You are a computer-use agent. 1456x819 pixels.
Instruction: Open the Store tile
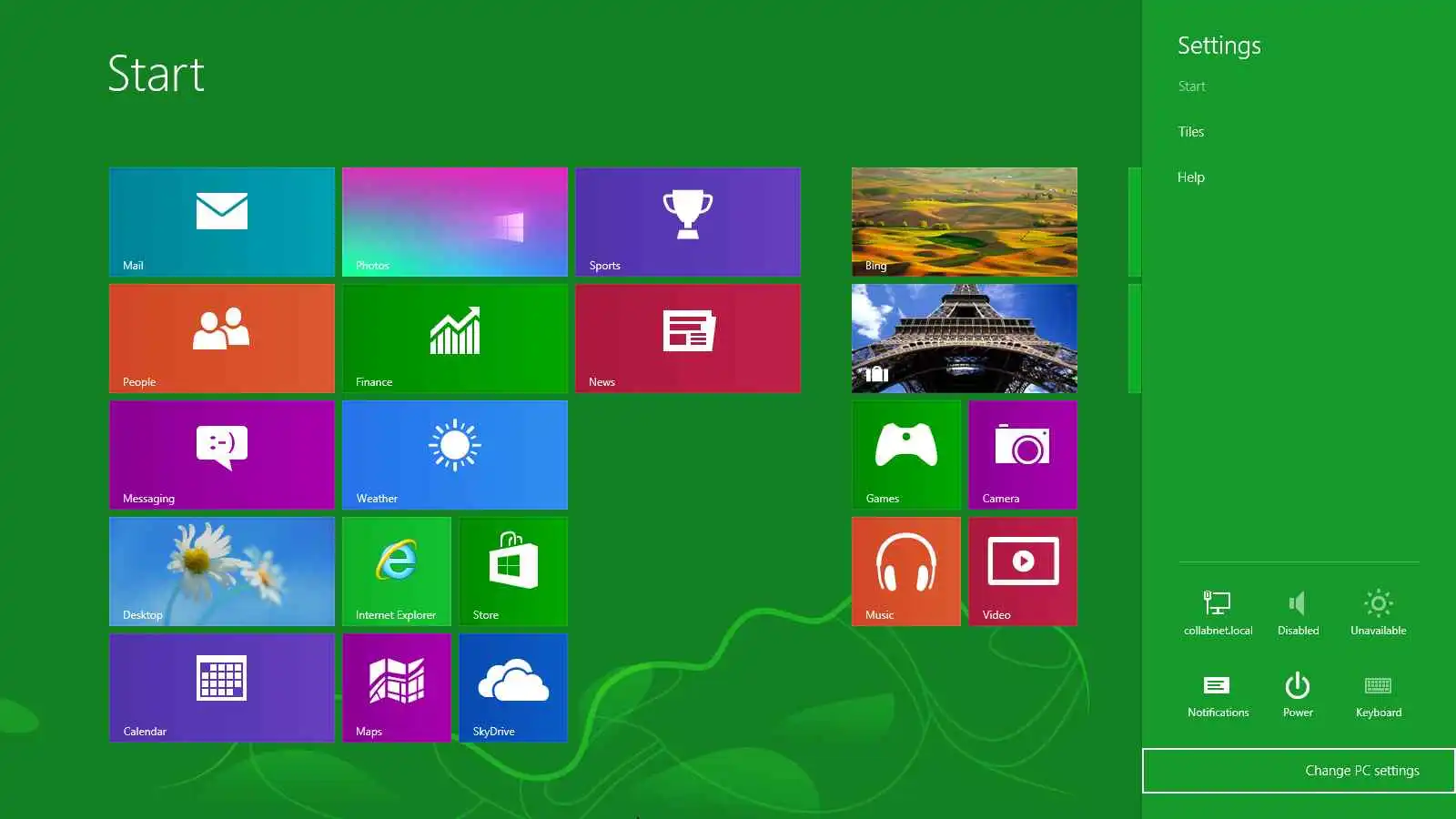pos(513,571)
